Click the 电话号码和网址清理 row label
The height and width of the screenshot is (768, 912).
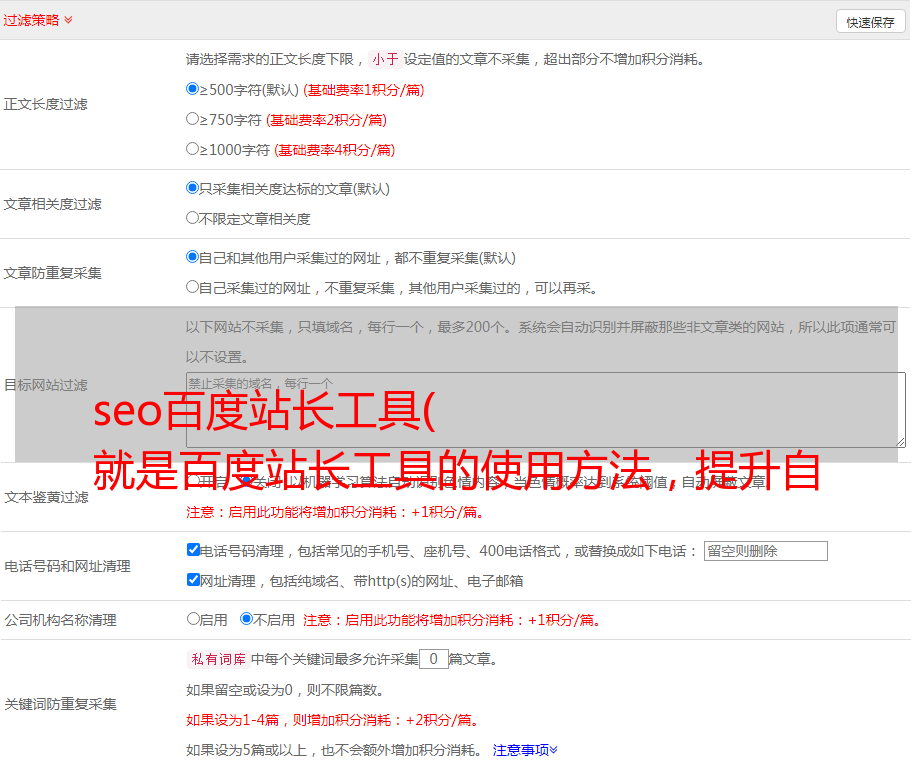pyautogui.click(x=67, y=566)
